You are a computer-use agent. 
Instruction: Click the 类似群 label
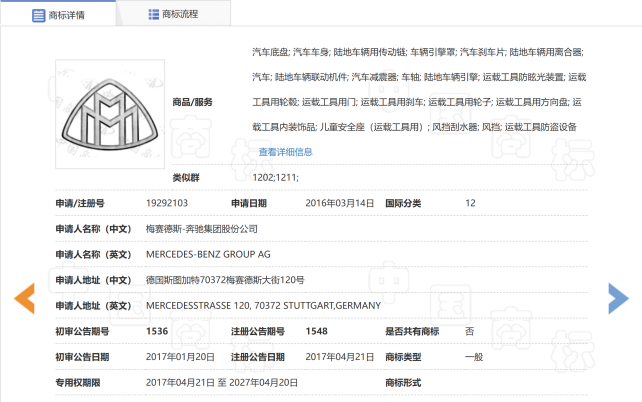click(186, 178)
